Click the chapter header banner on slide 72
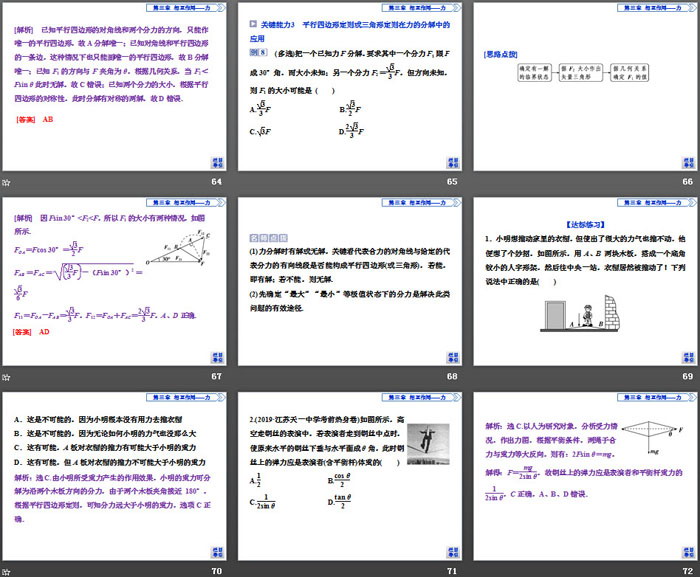This screenshot has width=700, height=577. click(657, 397)
